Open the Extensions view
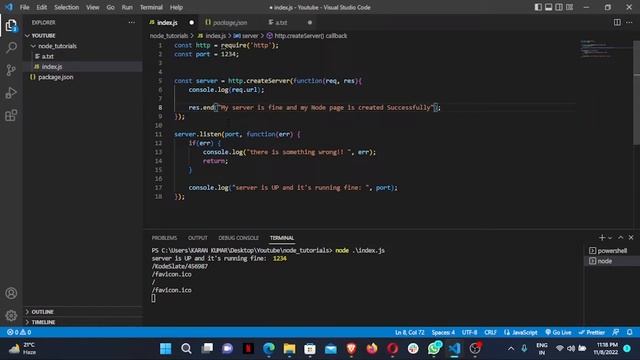The width and height of the screenshot is (640, 360). (x=11, y=115)
